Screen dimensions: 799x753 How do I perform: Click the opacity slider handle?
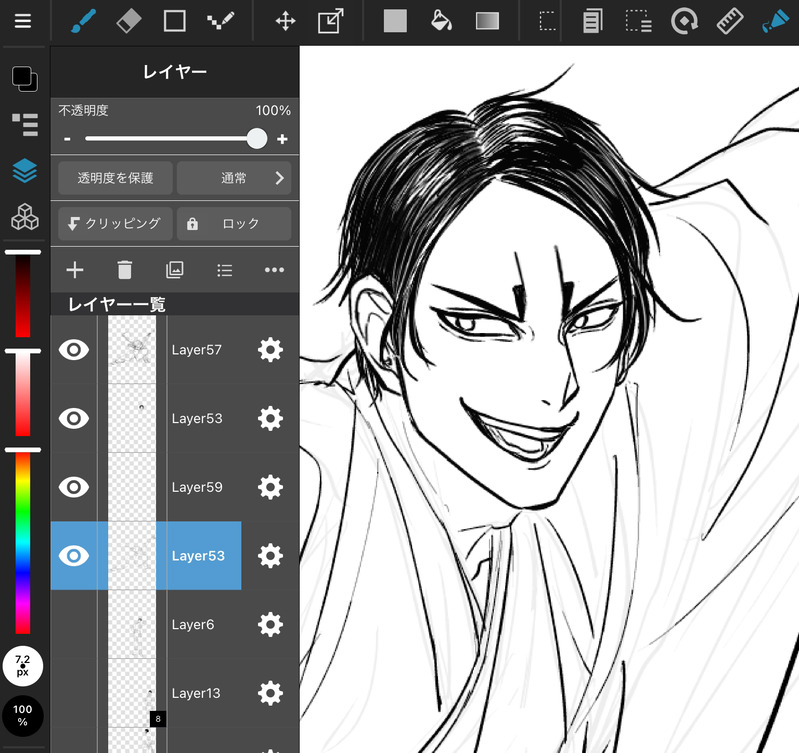[257, 139]
